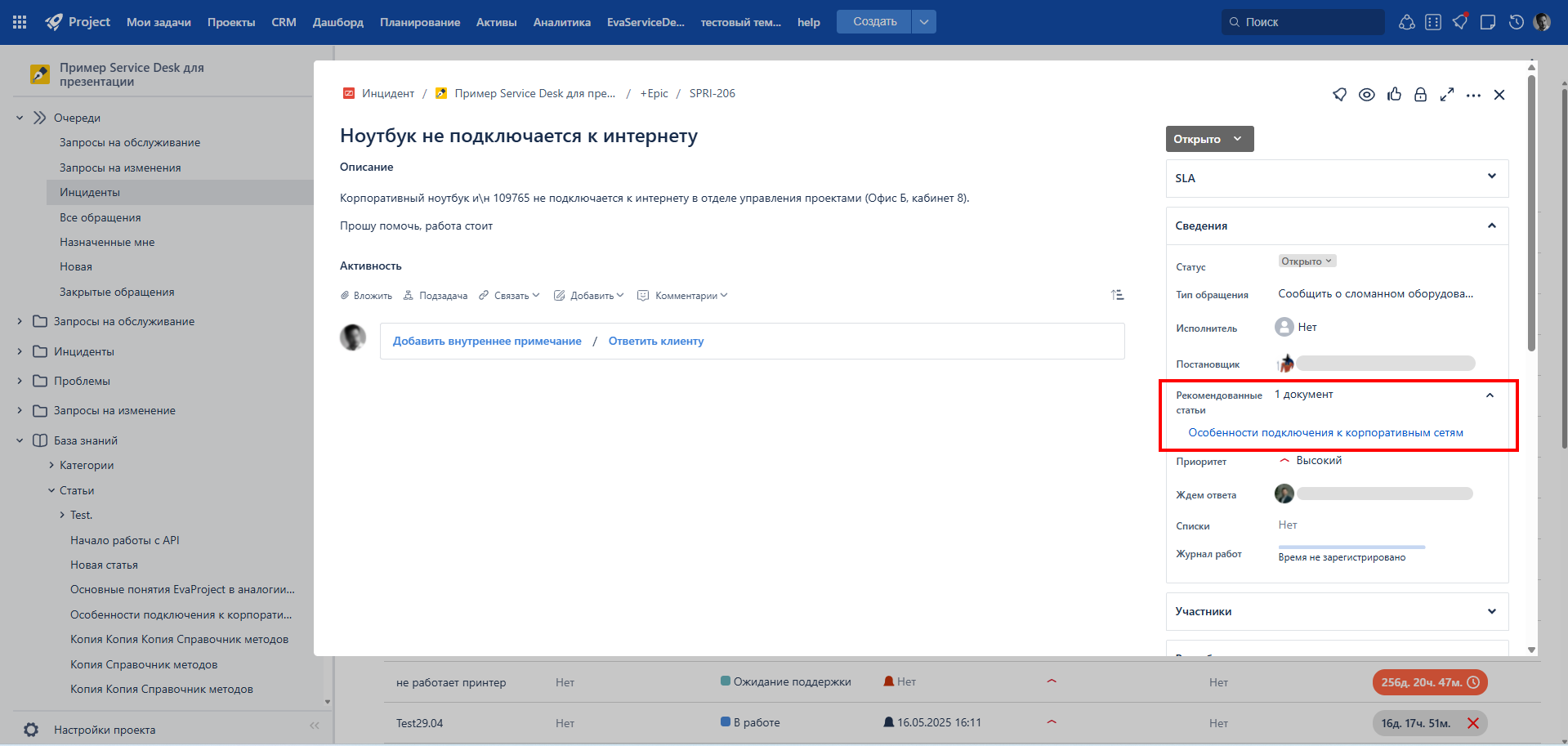Open the app switcher grid icon

tap(20, 22)
